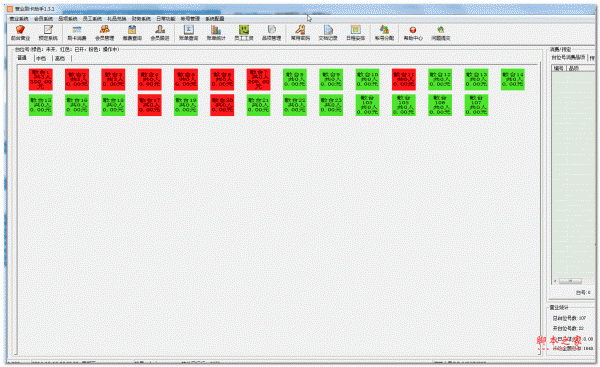Viewport: 600px width, 367px height.
Task: Click the calendar icon right of 会员管理
Action: point(132,33)
